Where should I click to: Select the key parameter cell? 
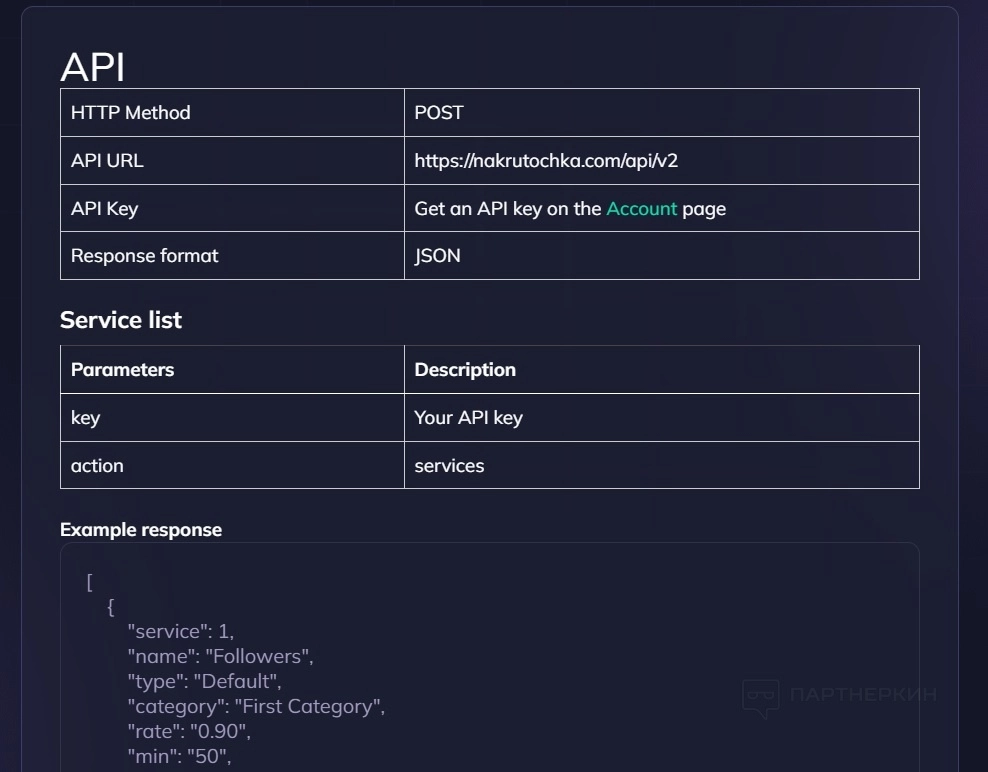tap(86, 418)
